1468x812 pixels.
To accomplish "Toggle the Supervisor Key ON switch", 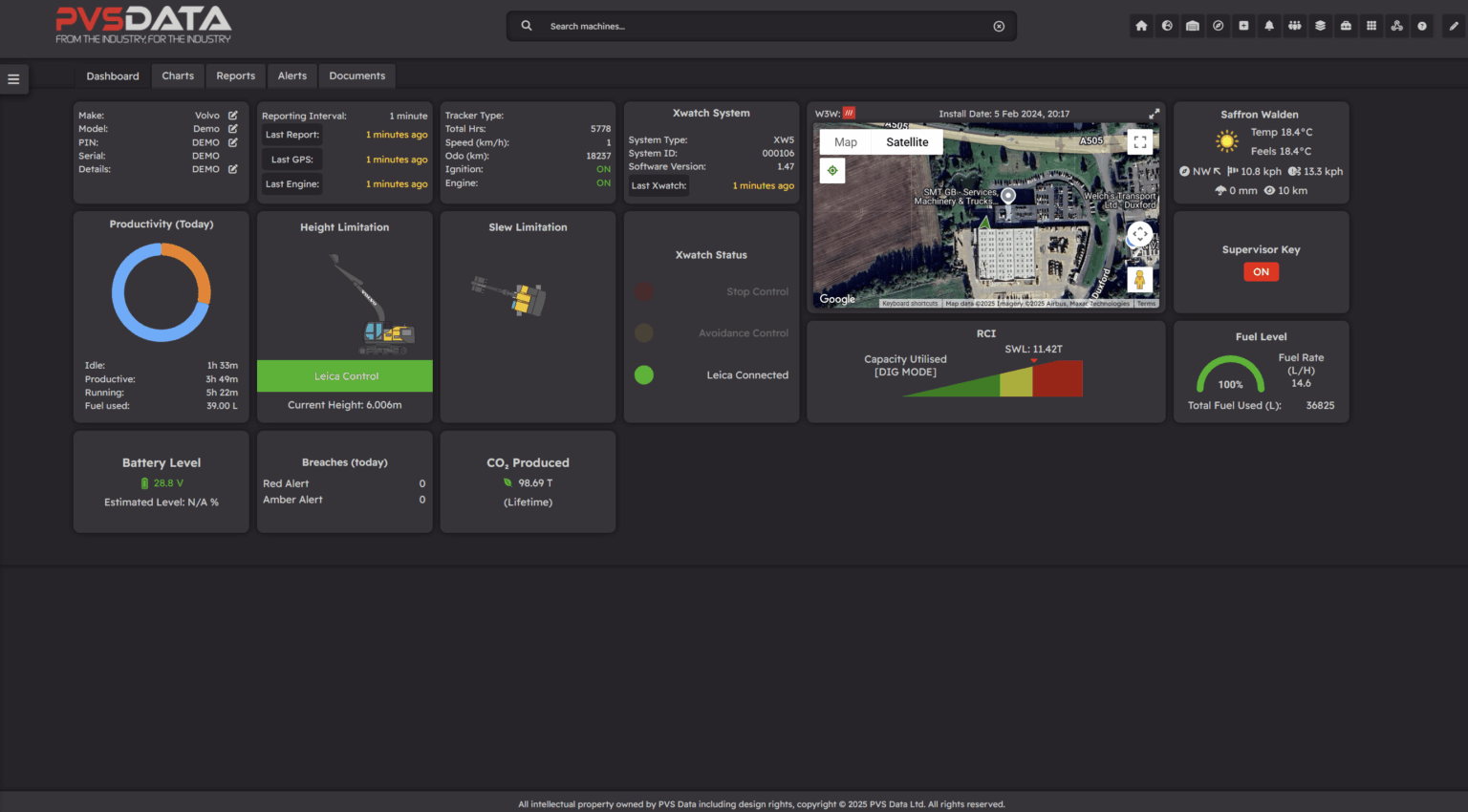I will 1261,272.
